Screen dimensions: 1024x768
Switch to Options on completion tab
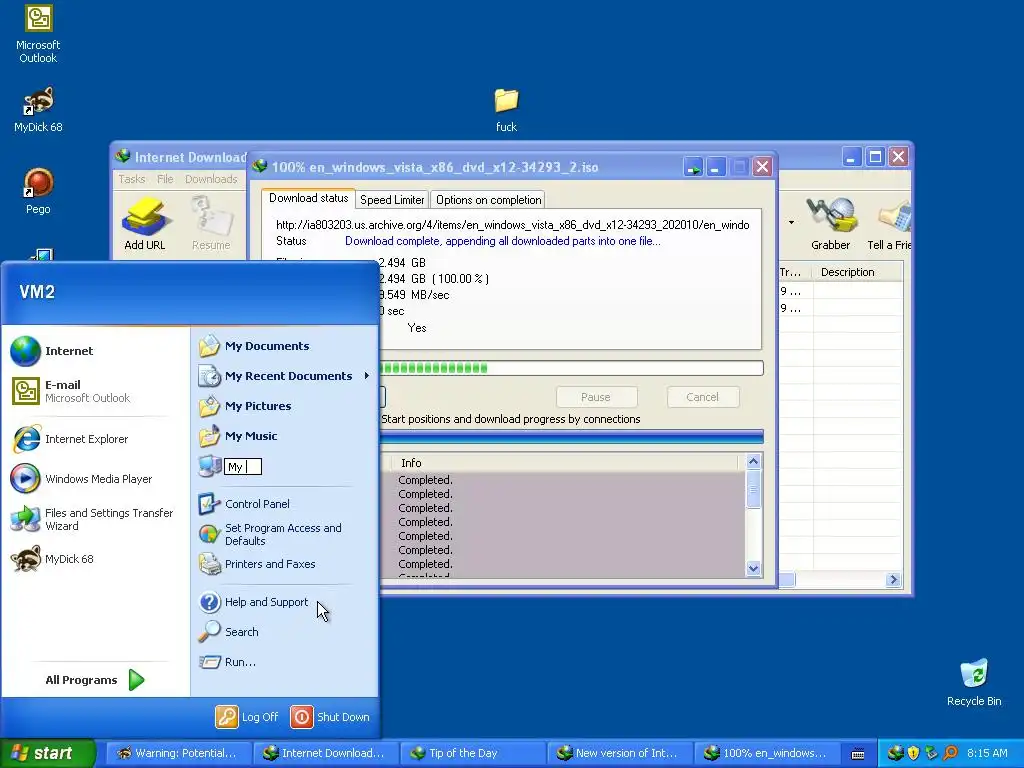(x=488, y=200)
